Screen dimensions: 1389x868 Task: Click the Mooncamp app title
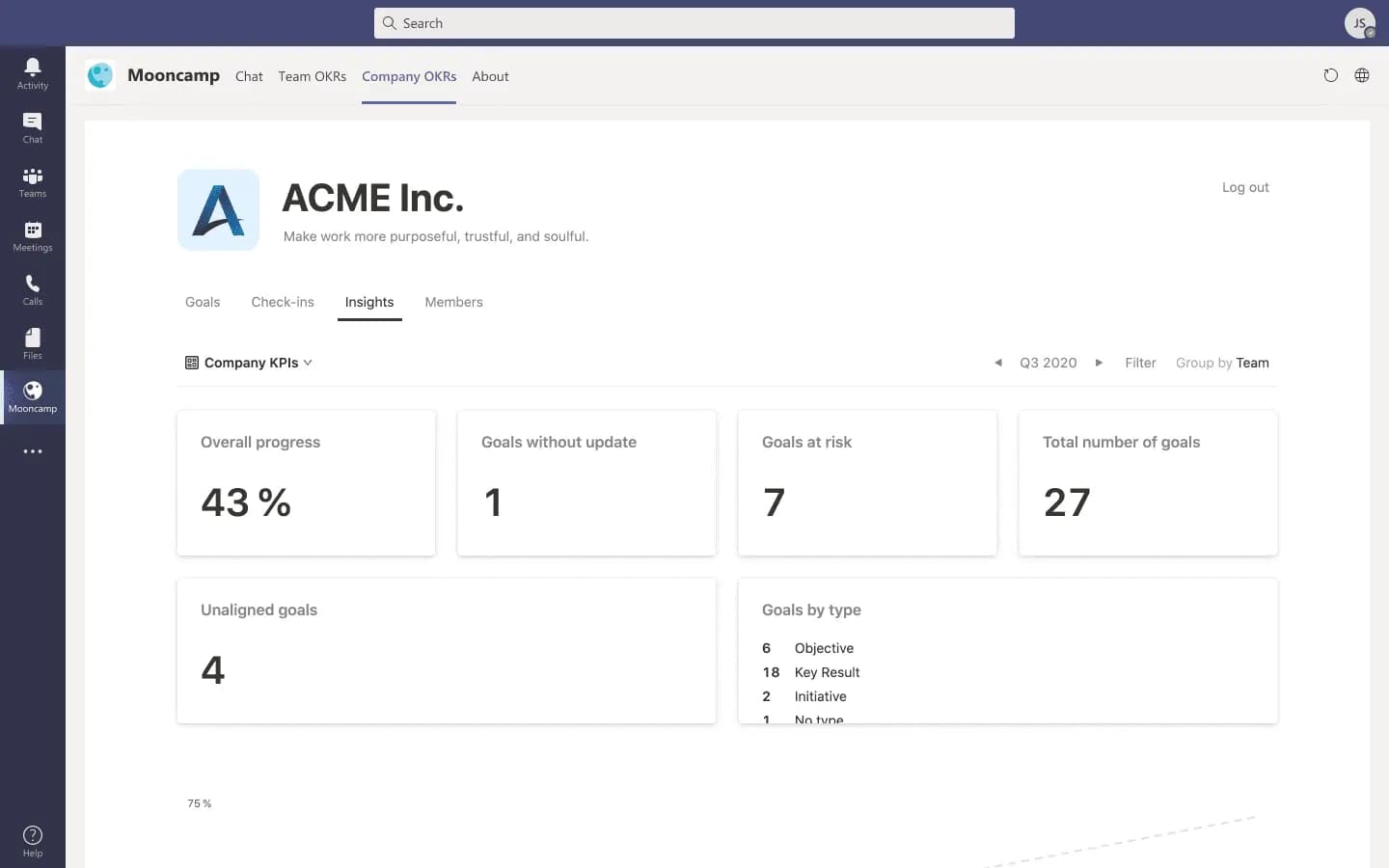click(174, 75)
